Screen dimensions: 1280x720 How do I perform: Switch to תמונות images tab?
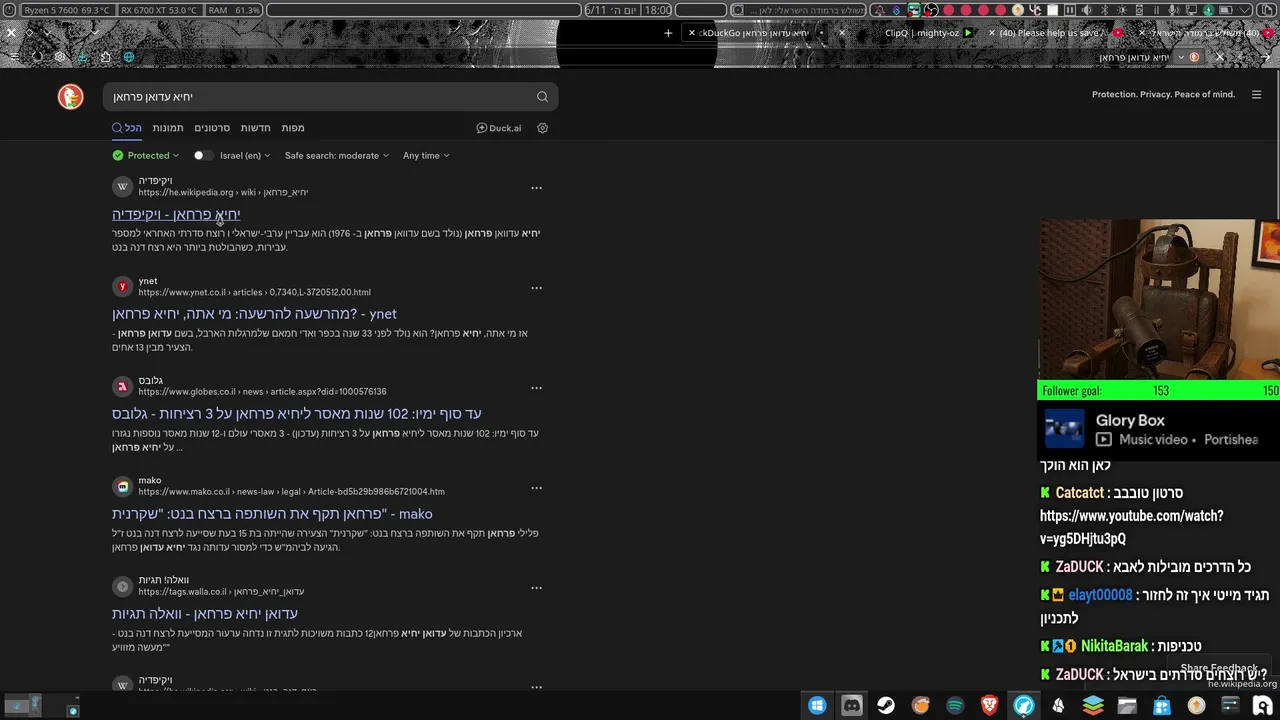pos(168,128)
